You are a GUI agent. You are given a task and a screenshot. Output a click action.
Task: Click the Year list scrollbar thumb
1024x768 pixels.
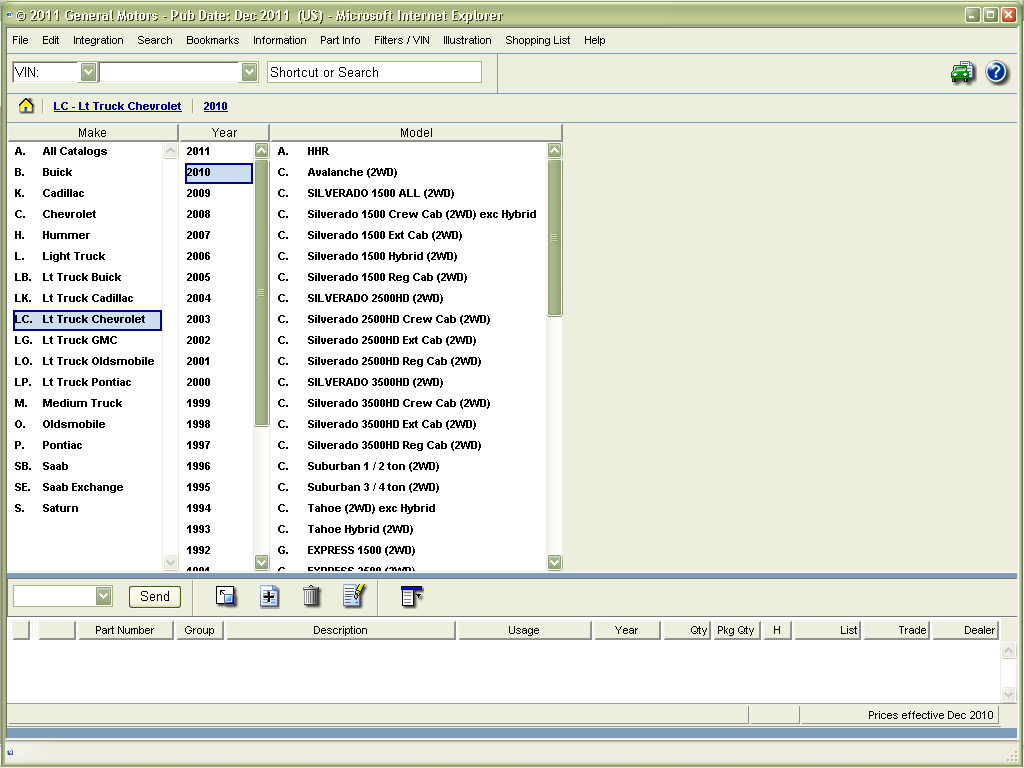point(261,293)
